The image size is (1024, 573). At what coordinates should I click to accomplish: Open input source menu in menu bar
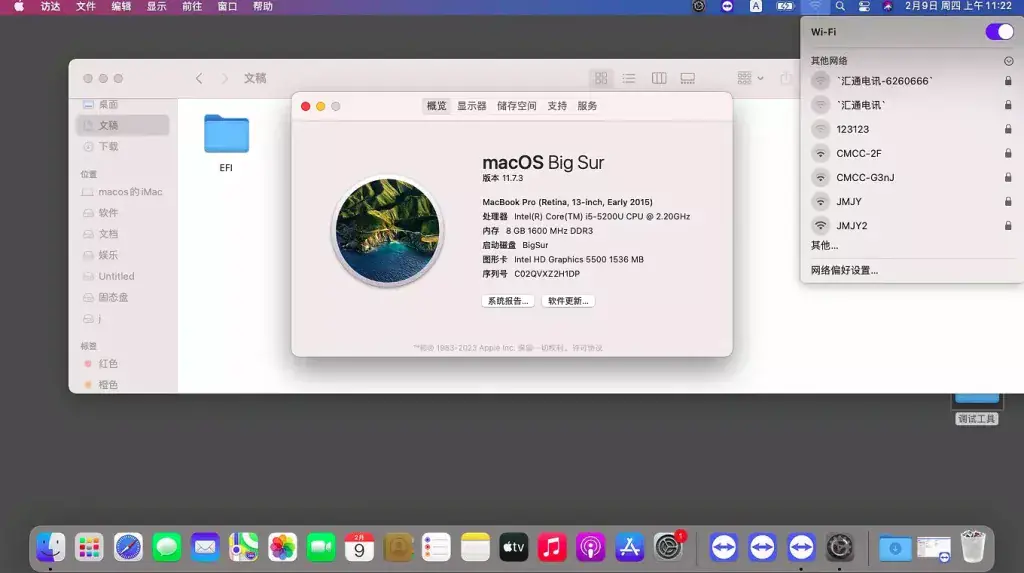(756, 7)
